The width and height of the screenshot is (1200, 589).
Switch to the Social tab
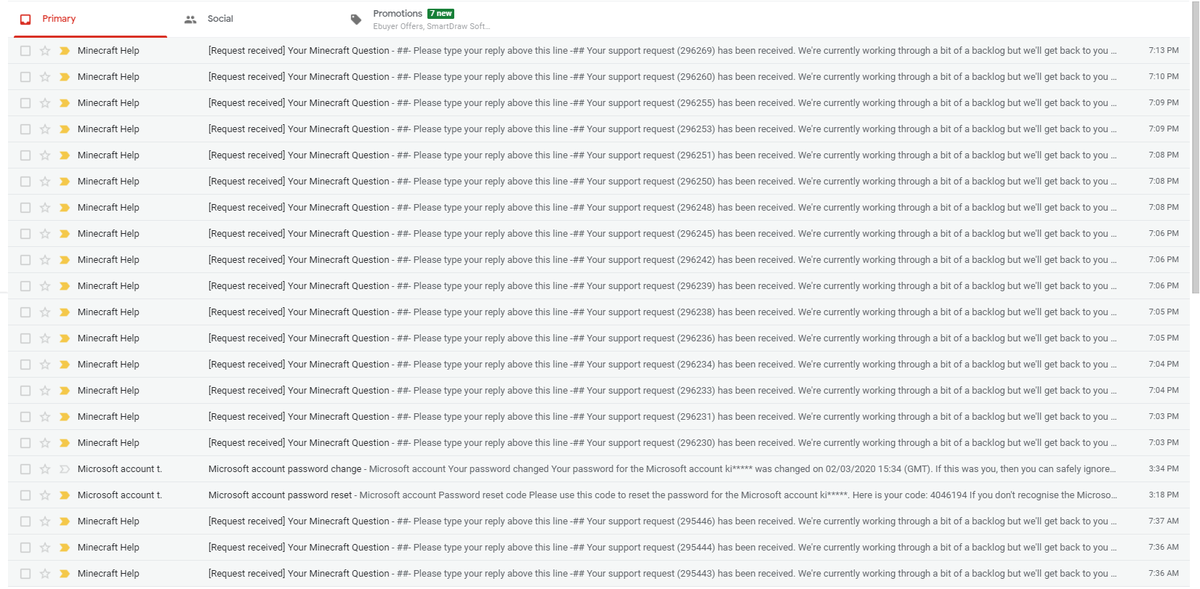pos(250,19)
